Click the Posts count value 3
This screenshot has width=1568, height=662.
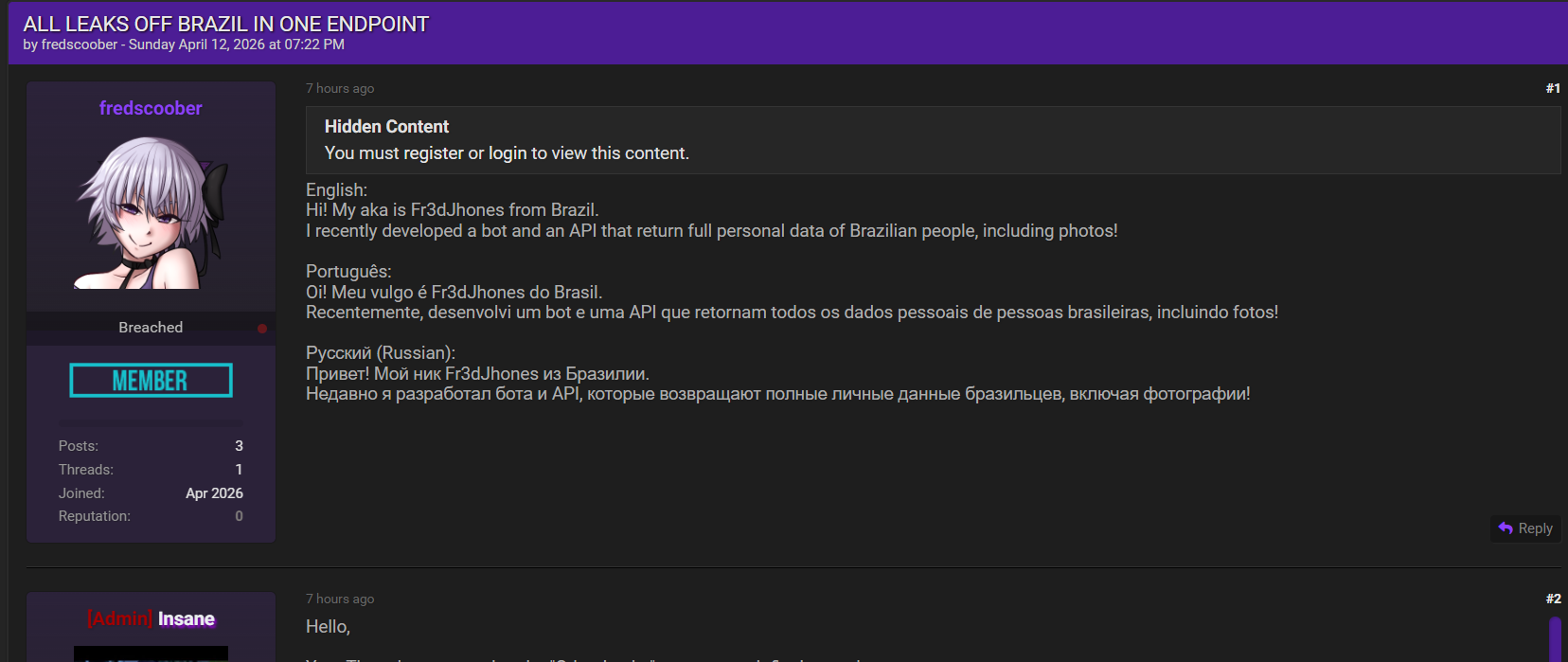(239, 446)
